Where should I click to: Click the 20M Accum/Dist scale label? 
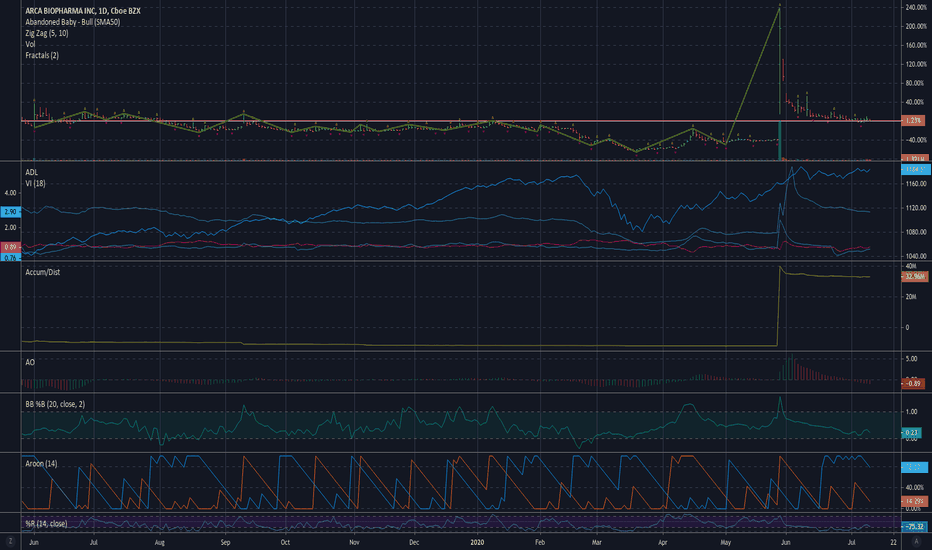click(x=911, y=297)
